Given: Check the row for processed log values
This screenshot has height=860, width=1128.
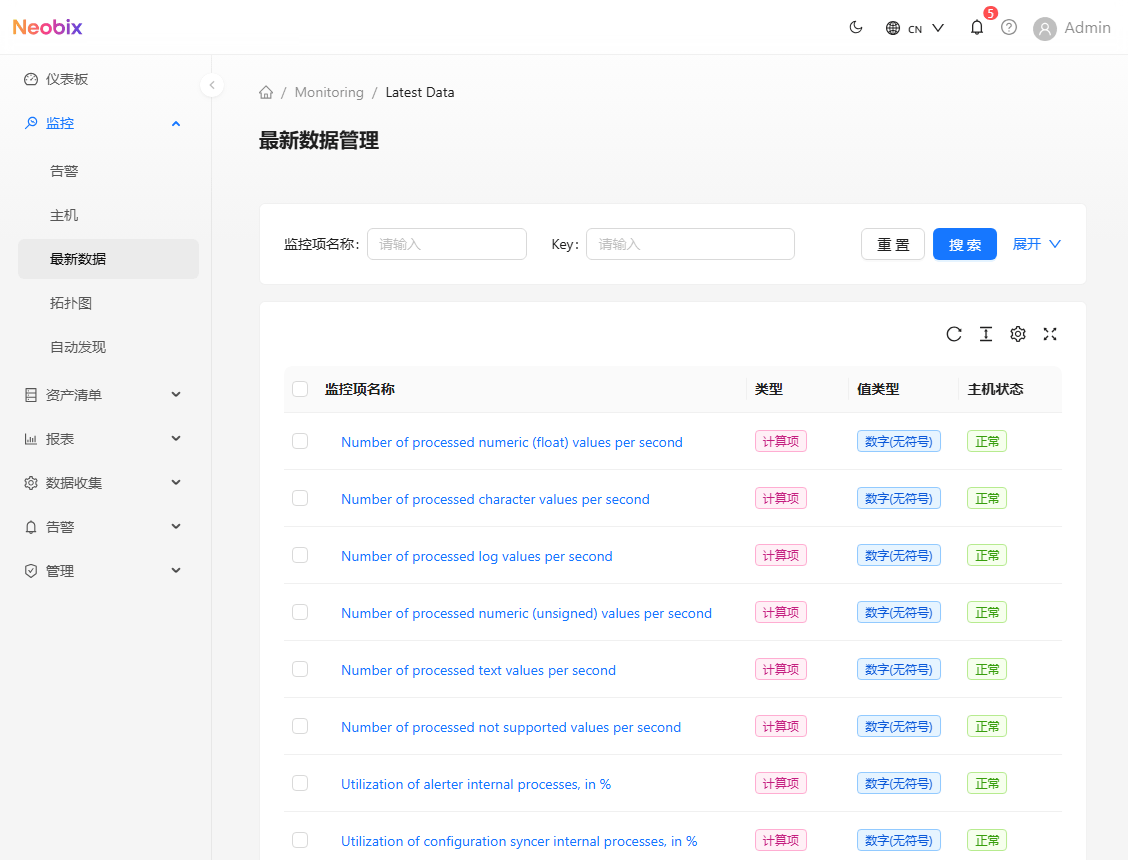Looking at the screenshot, I should tap(300, 555).
